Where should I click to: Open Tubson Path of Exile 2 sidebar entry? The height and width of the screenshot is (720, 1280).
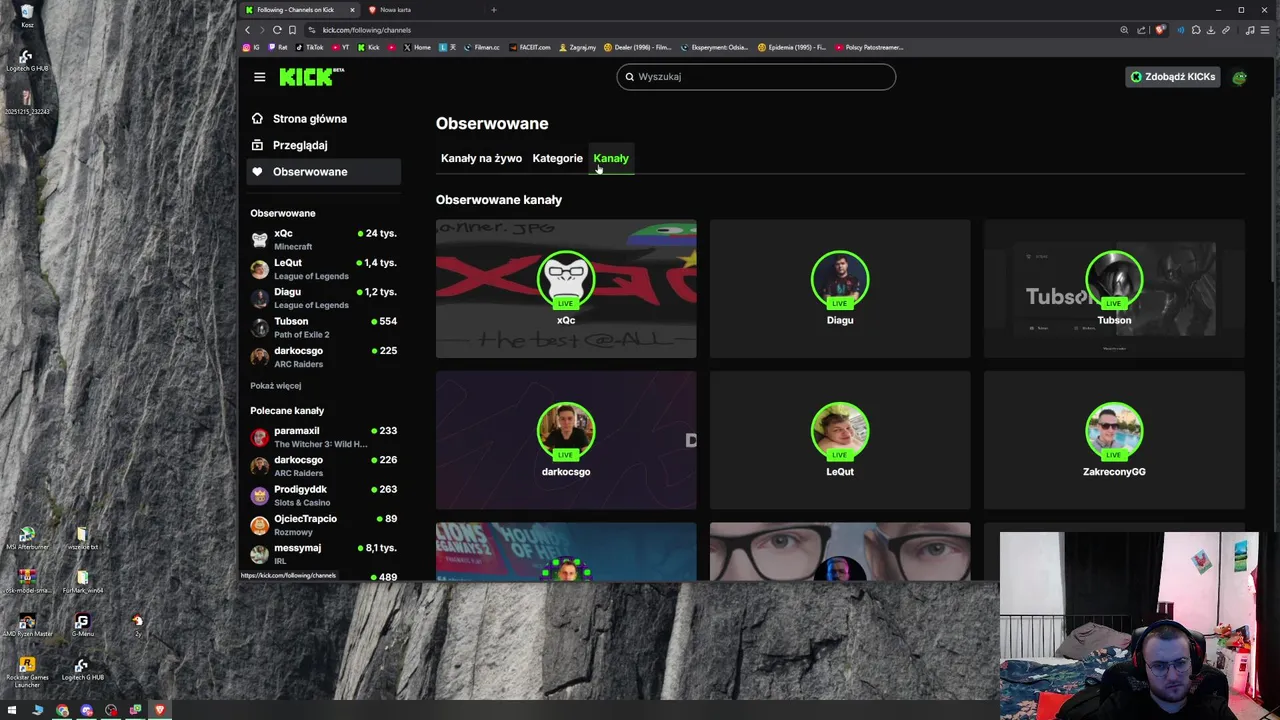323,327
